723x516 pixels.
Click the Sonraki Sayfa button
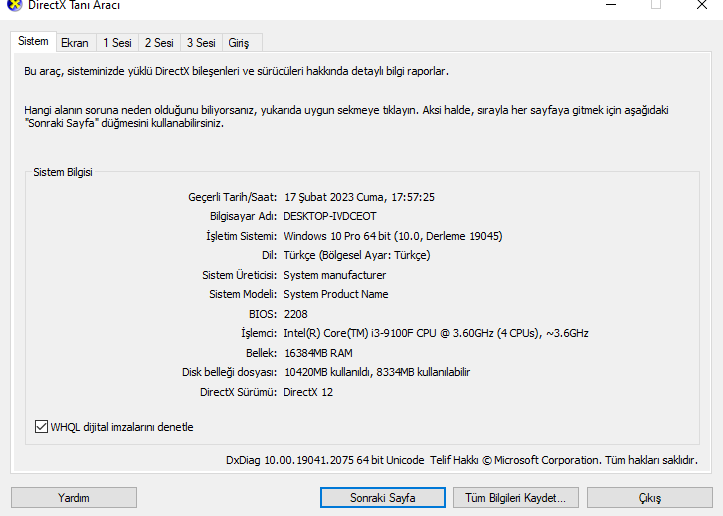point(383,498)
